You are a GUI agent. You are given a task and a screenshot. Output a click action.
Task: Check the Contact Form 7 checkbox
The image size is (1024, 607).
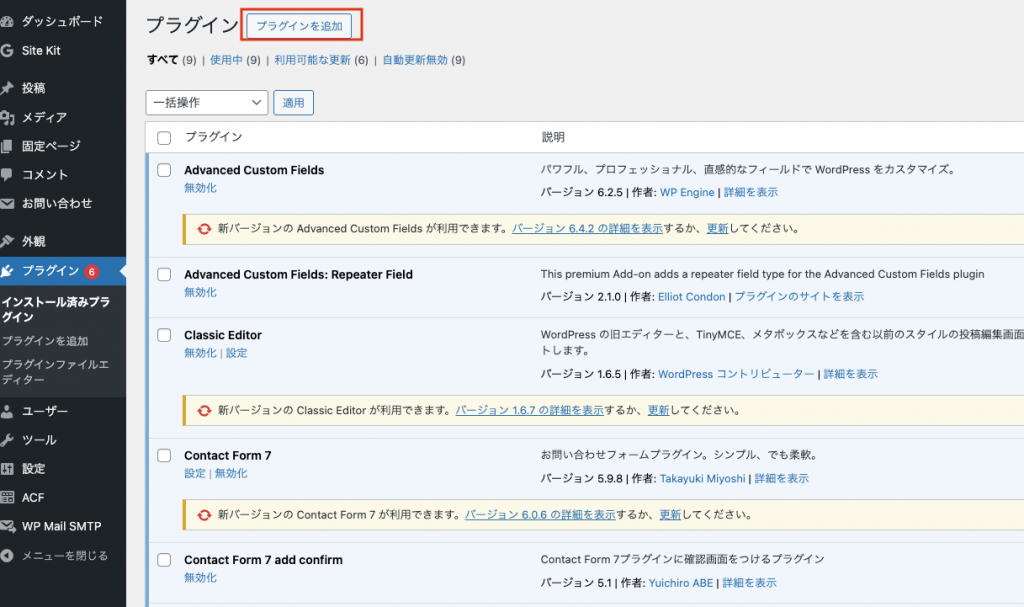coord(164,455)
